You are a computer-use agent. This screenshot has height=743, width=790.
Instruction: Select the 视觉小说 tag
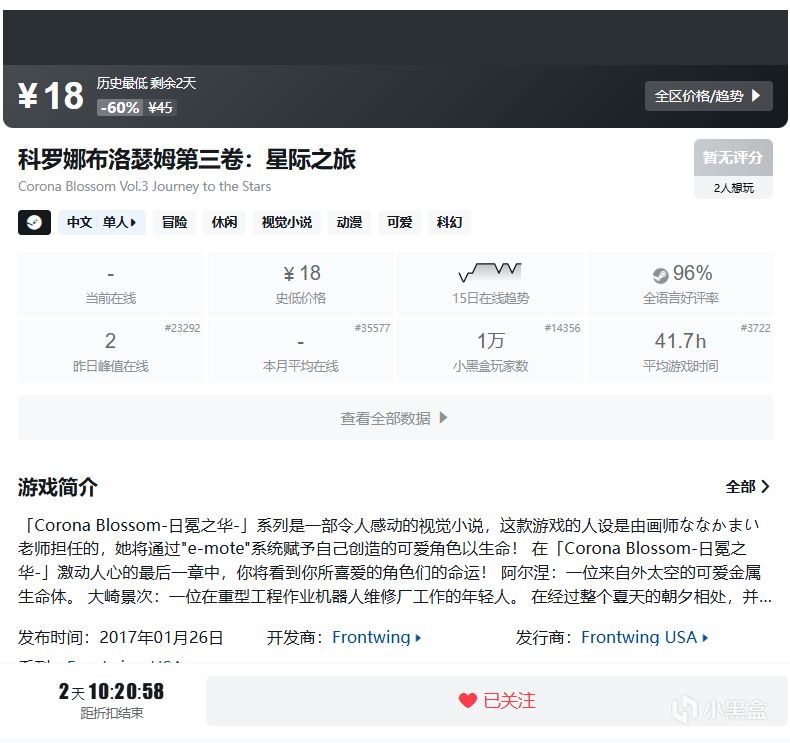tap(287, 222)
